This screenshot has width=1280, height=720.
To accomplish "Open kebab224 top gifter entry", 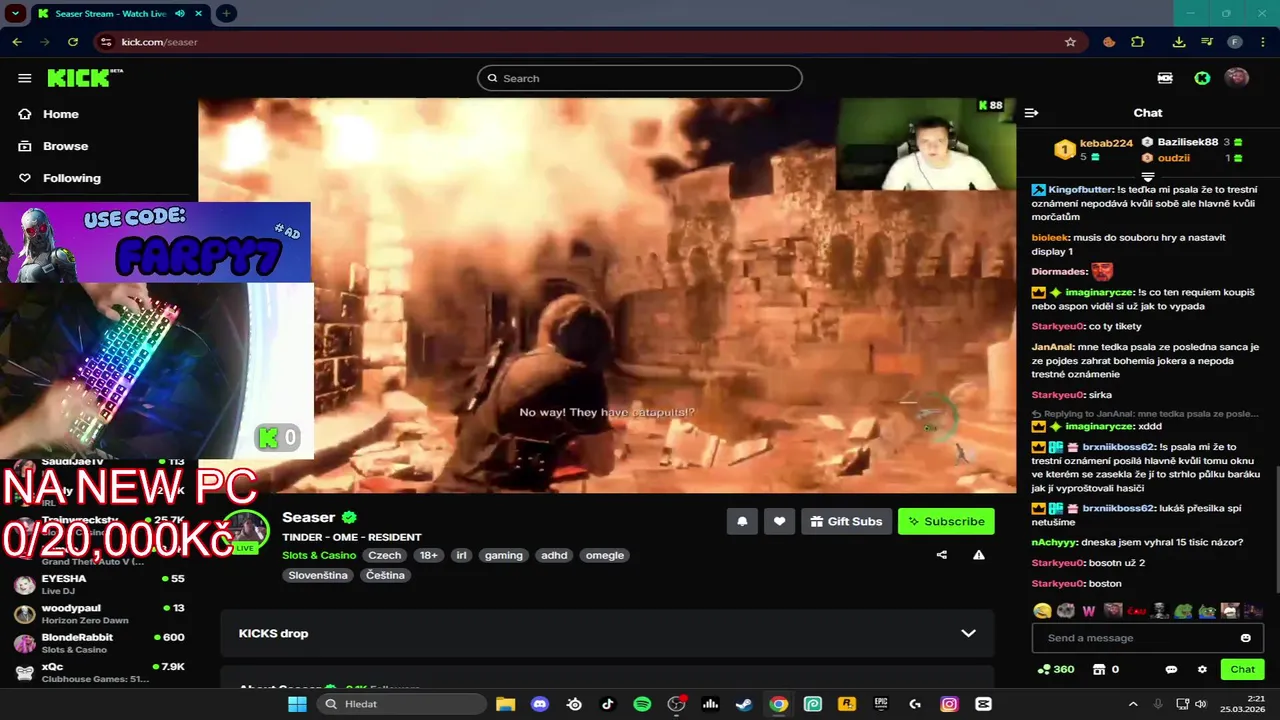I will click(1094, 150).
